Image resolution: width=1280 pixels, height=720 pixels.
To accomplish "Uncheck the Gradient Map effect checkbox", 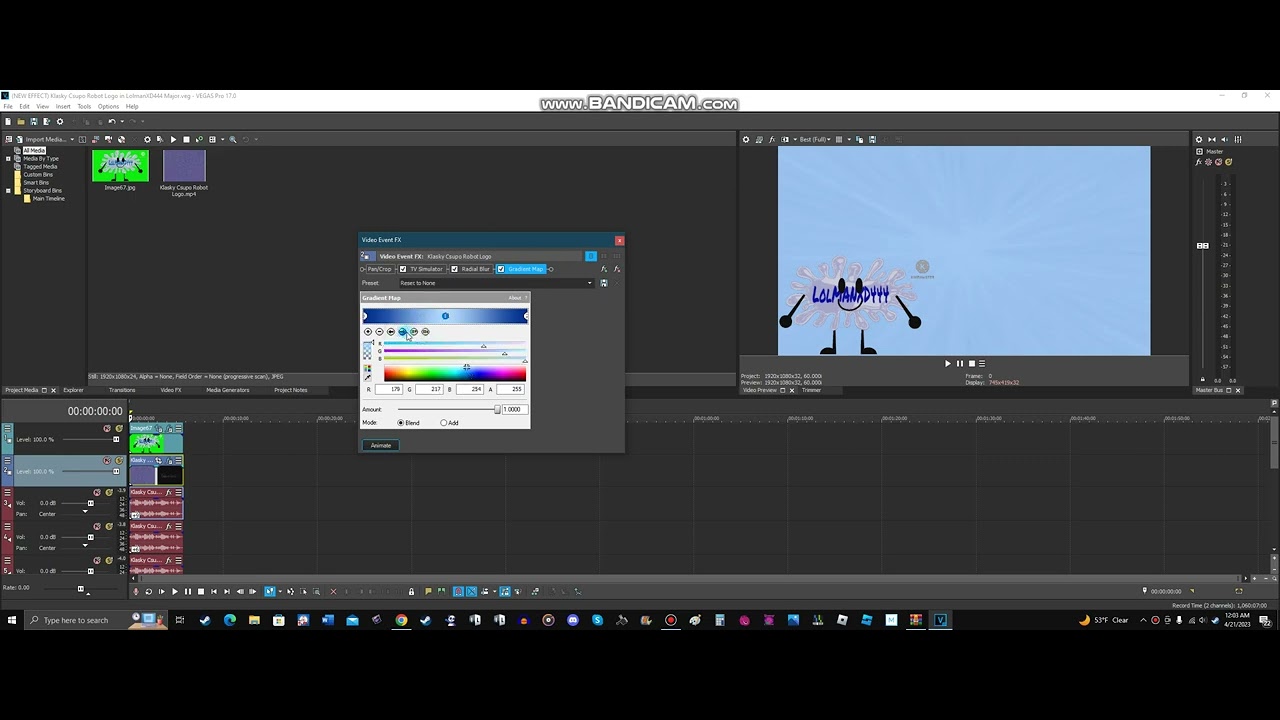I will click(x=501, y=269).
